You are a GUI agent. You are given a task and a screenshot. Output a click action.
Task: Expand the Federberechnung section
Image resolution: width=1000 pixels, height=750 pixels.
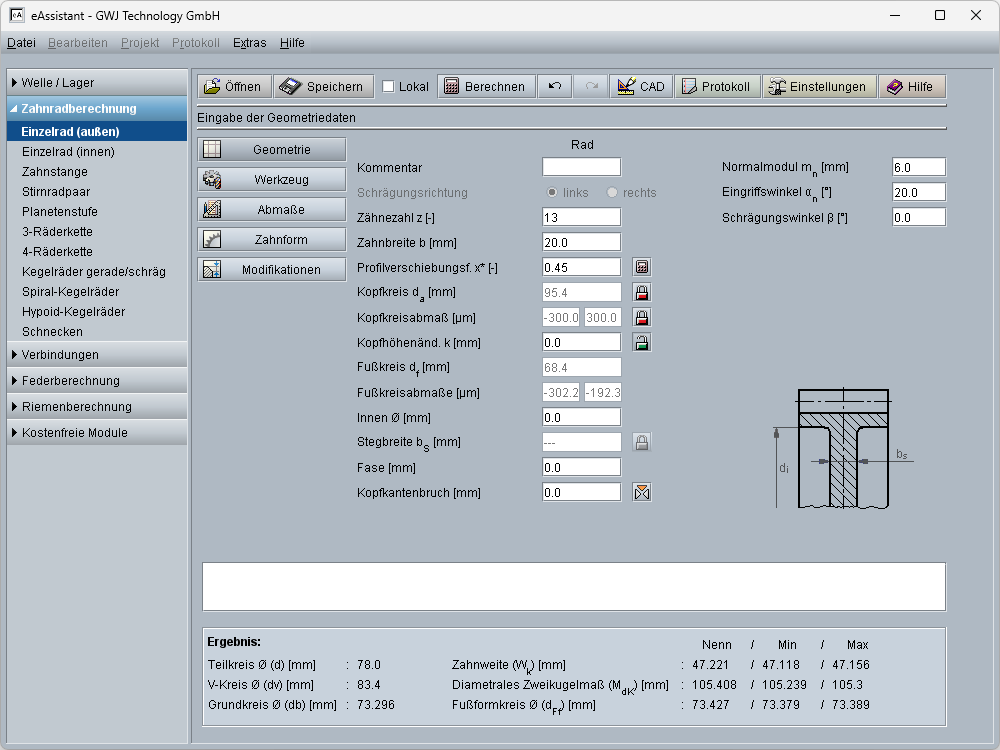click(x=97, y=381)
